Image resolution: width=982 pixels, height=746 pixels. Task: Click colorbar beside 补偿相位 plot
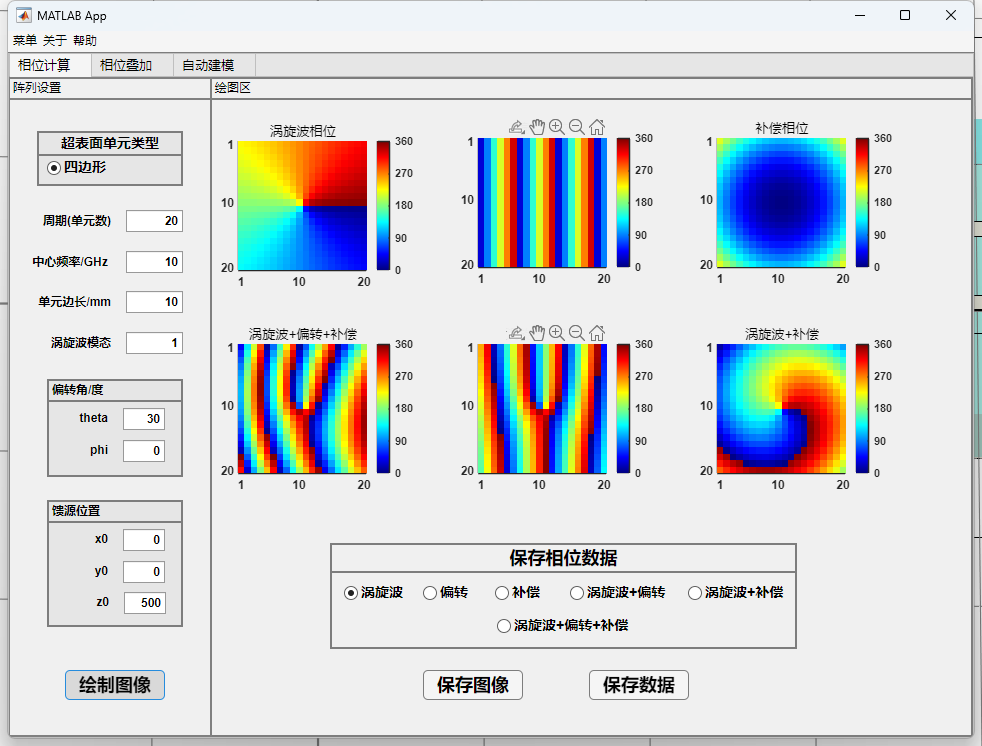(x=862, y=203)
